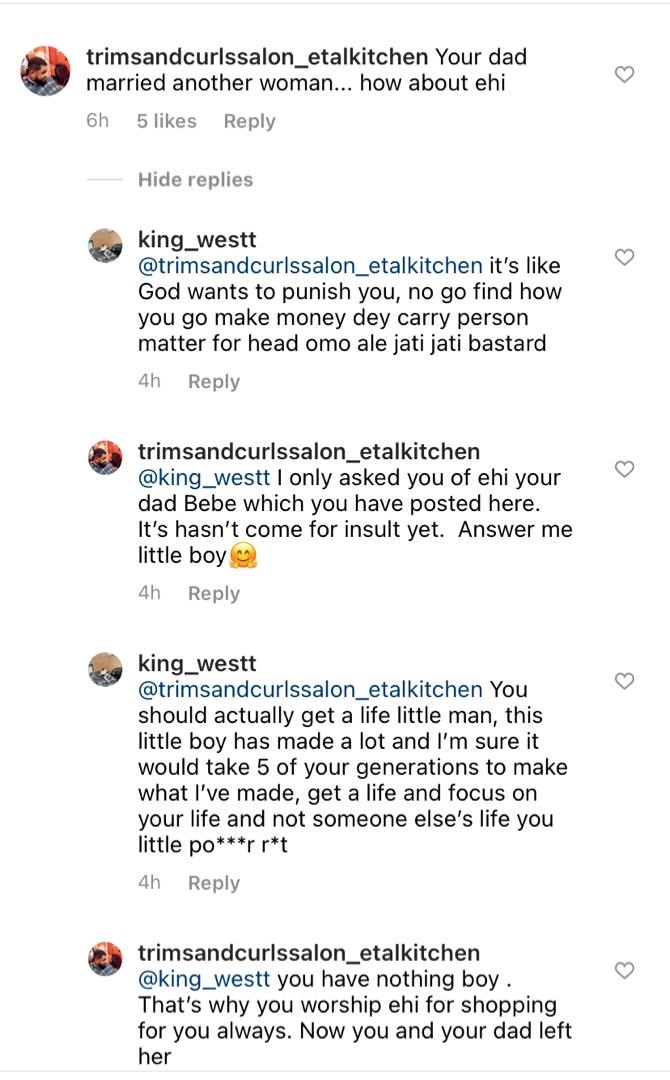Reply to king_westt's 'God wants to punish' comment
Image resolution: width=670 pixels, height=1080 pixels.
[213, 382]
